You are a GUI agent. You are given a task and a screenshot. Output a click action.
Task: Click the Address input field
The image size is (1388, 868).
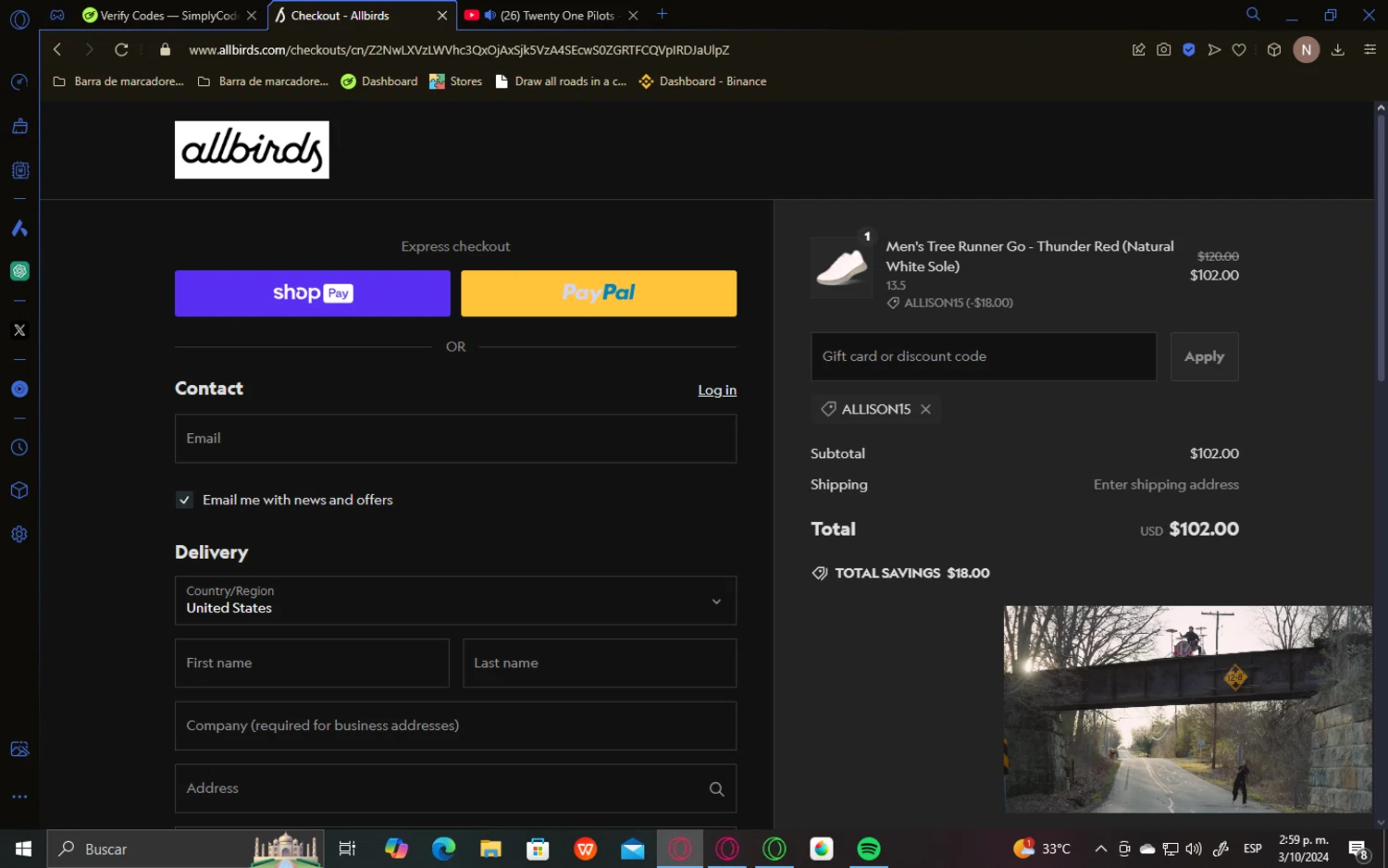(x=455, y=788)
